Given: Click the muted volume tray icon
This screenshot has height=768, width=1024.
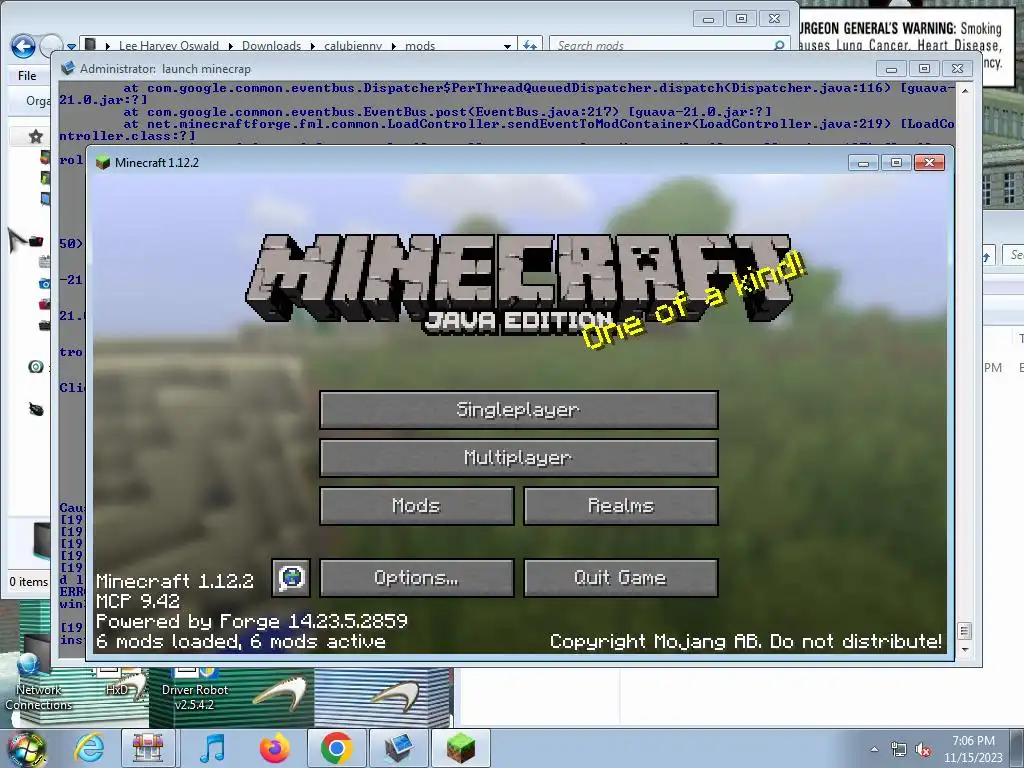Looking at the screenshot, I should tap(923, 750).
